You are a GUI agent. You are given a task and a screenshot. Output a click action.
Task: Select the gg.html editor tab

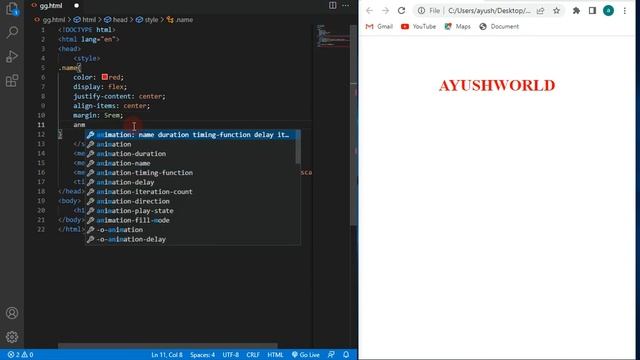coord(51,6)
